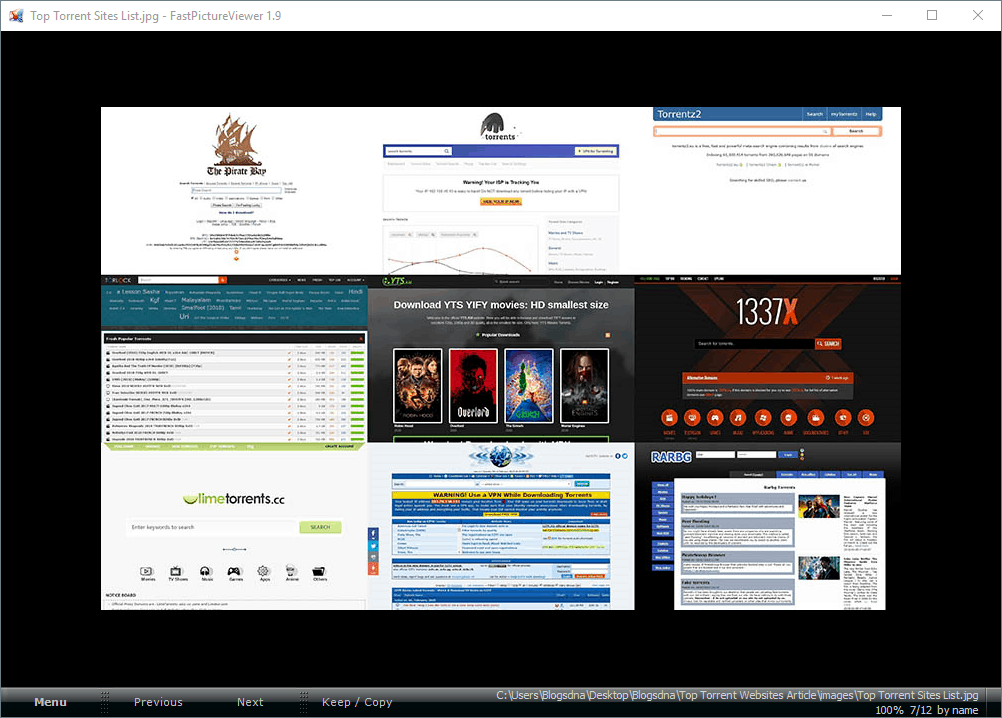Viewport: 1002px width, 718px height.
Task: Click the 1337X Games controller circle icon
Action: pyautogui.click(x=715, y=418)
